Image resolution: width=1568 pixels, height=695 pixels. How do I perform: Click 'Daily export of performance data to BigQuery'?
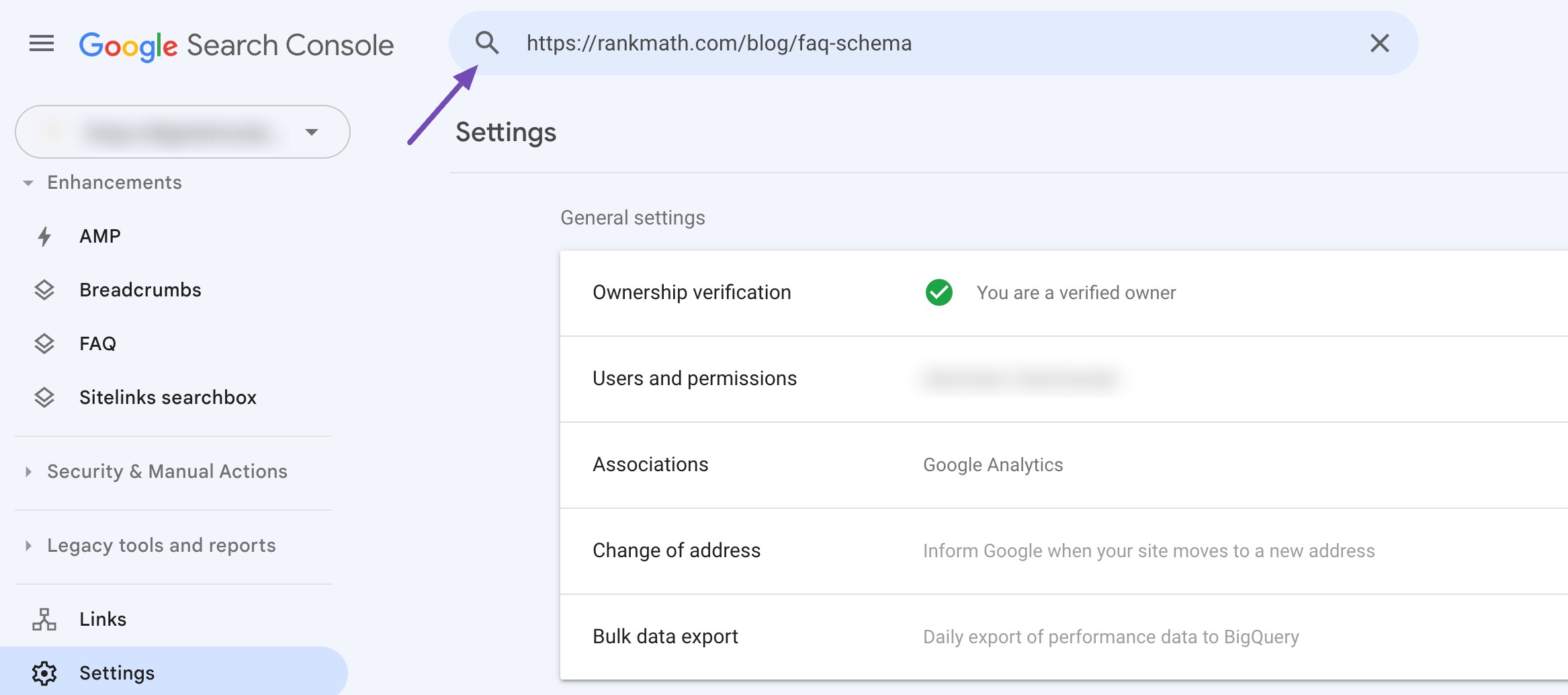tap(1111, 637)
